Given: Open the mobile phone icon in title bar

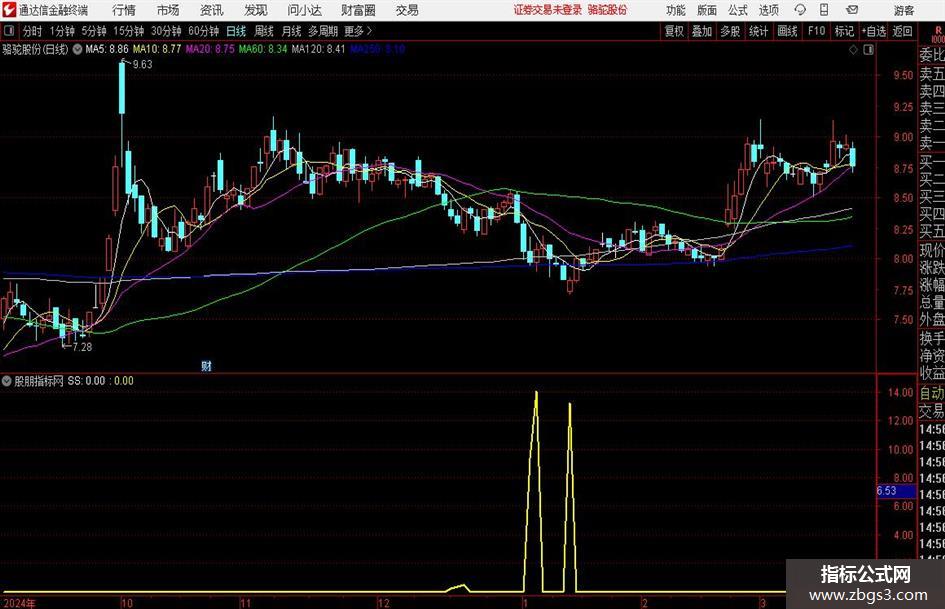Looking at the screenshot, I should pos(824,10).
